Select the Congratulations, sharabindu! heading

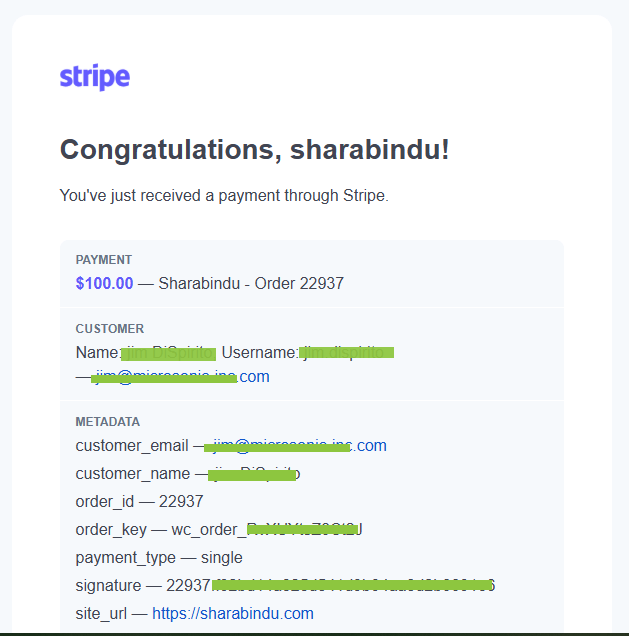pyautogui.click(x=254, y=150)
